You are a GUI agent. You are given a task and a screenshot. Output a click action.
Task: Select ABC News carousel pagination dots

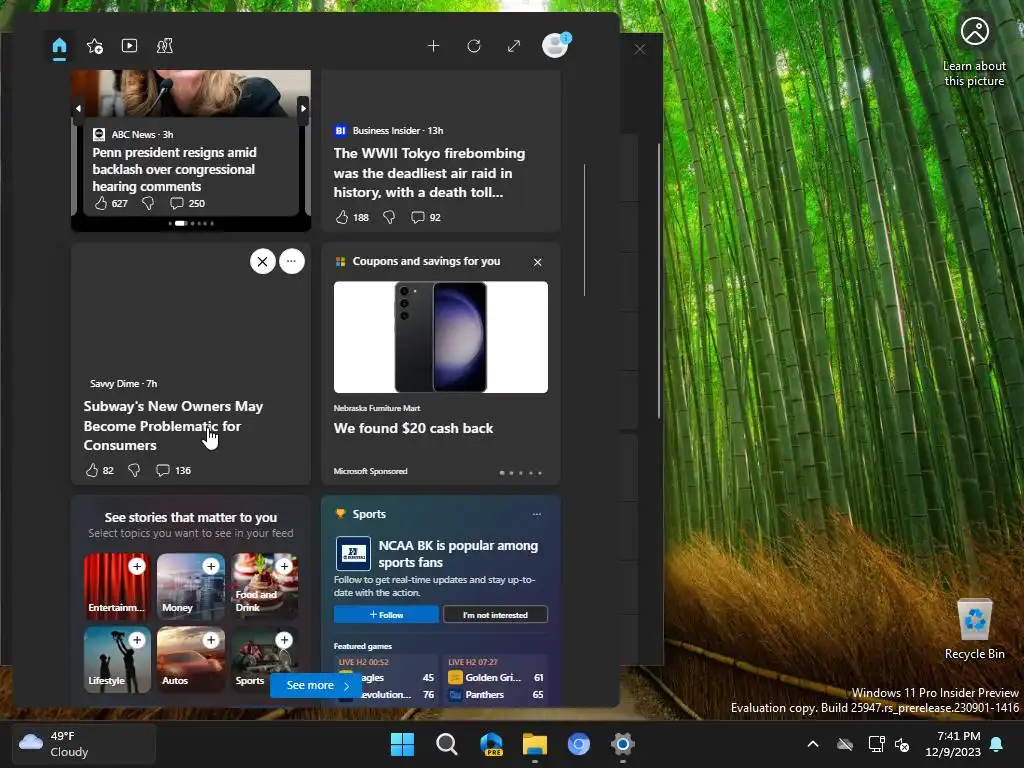point(191,223)
